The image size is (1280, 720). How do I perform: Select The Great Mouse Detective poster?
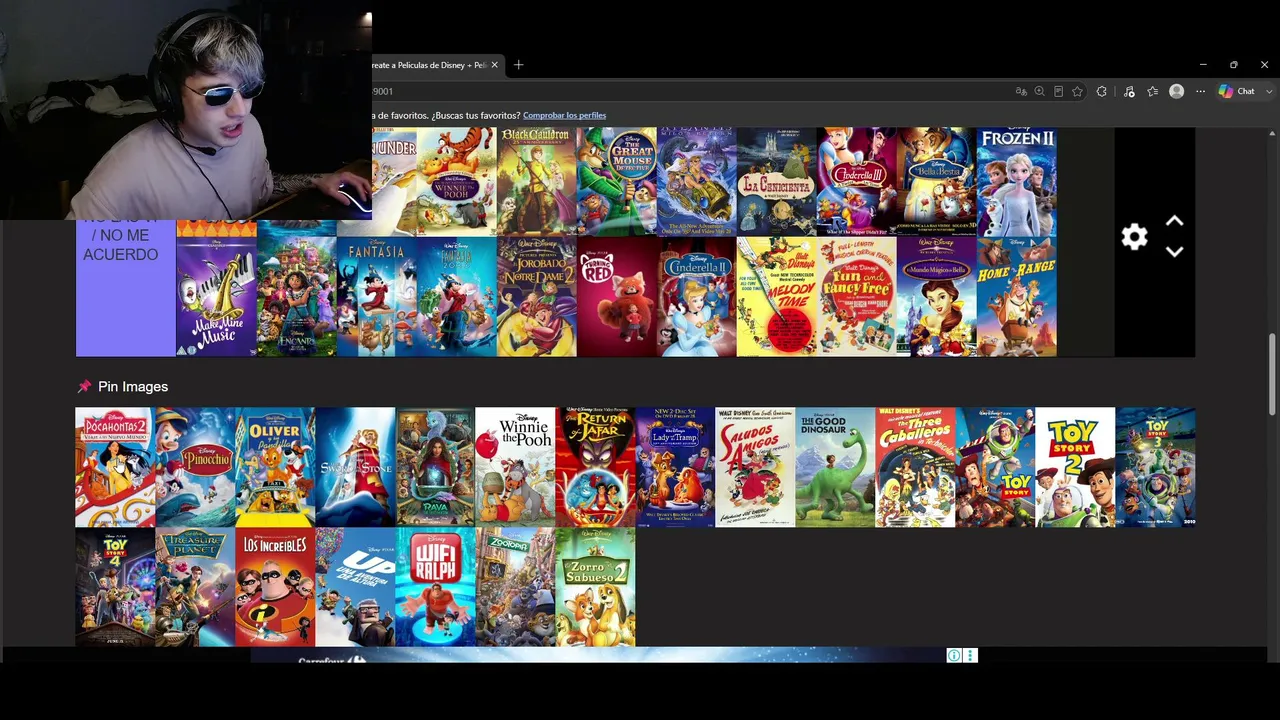pos(616,181)
